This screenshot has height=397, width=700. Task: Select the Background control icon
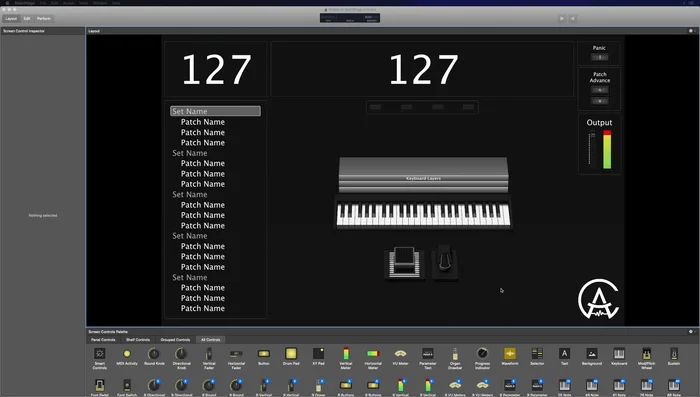(592, 354)
